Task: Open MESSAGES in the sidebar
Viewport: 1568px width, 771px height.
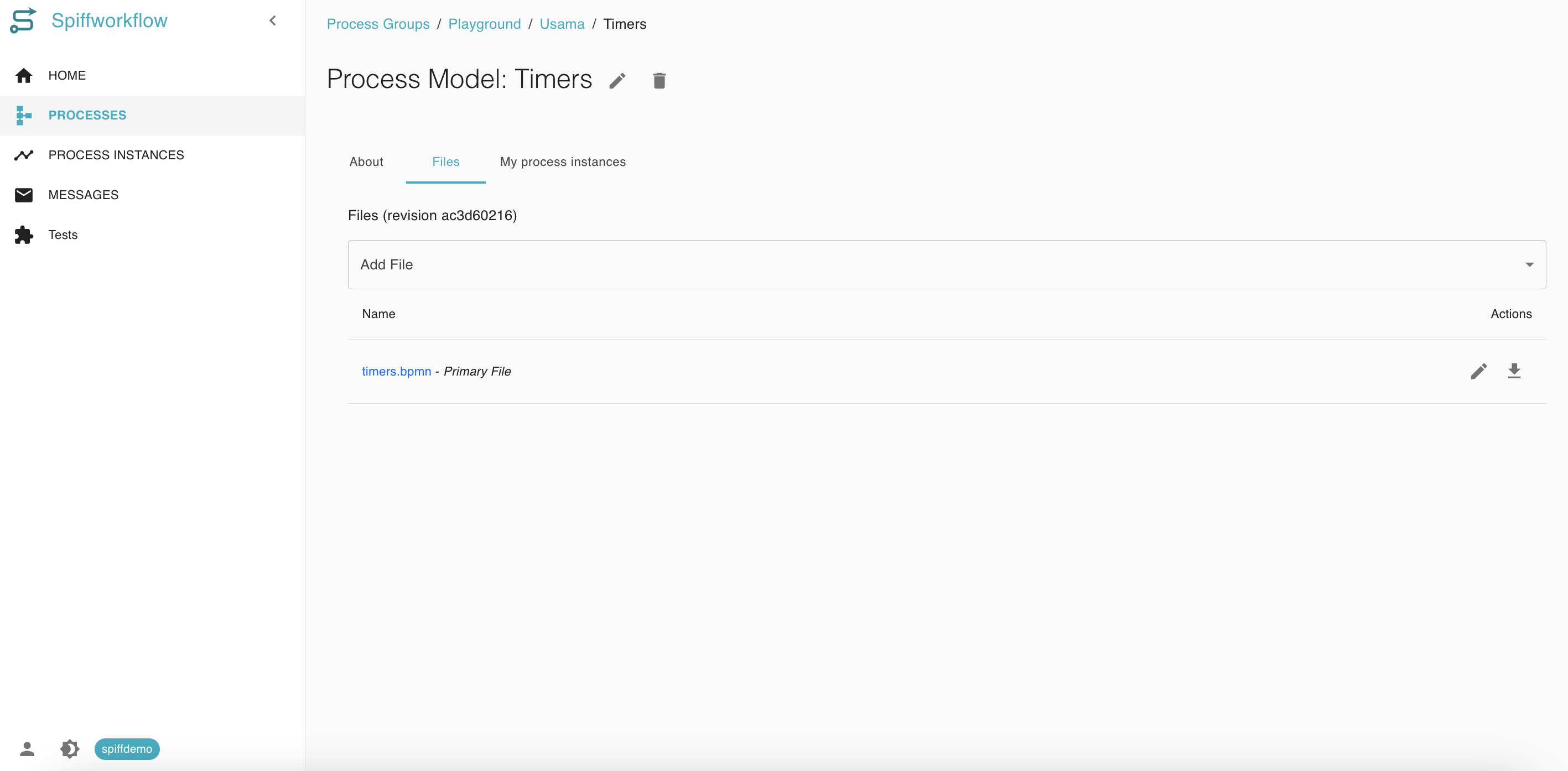Action: pos(152,195)
